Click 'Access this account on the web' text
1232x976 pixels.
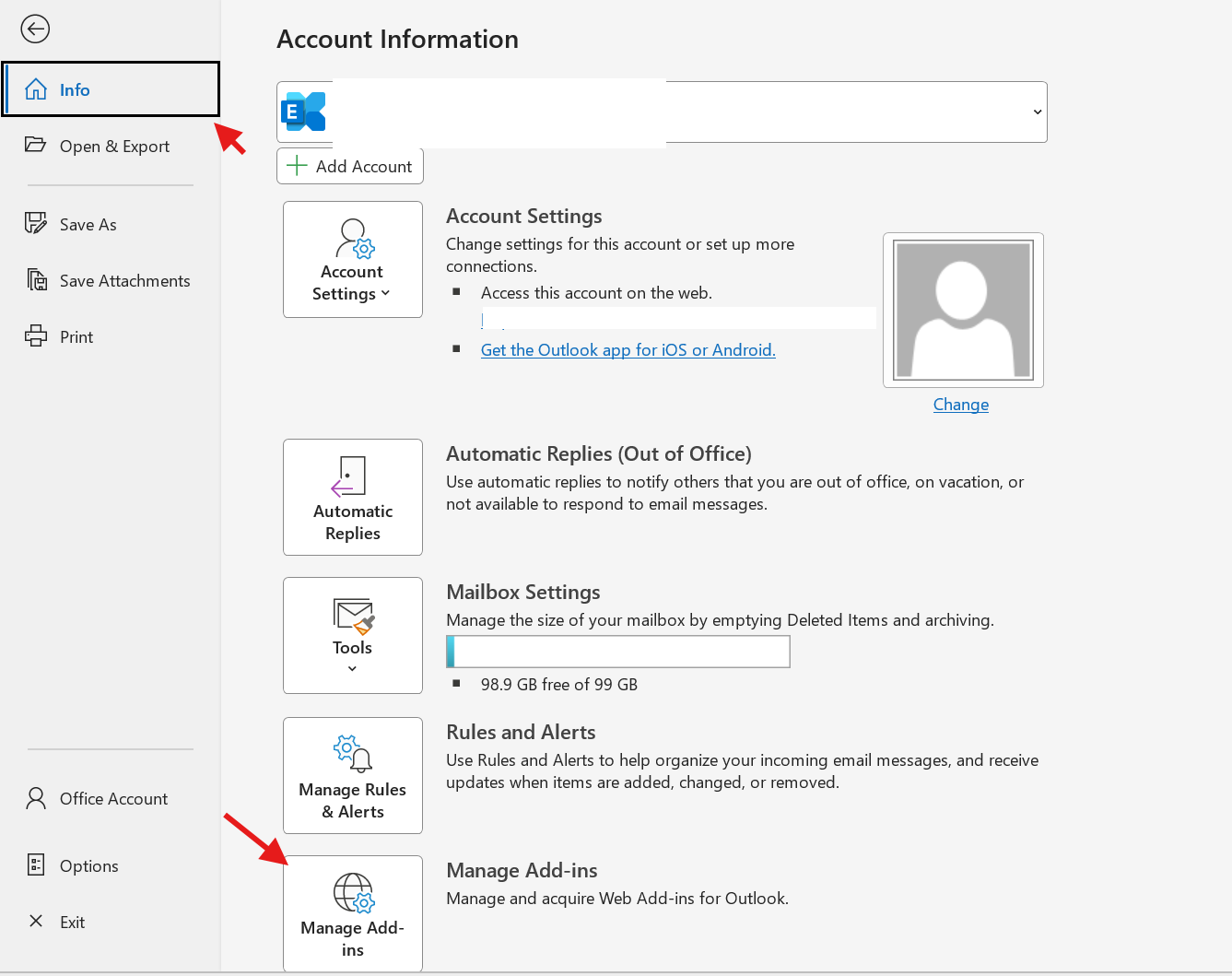coord(596,293)
